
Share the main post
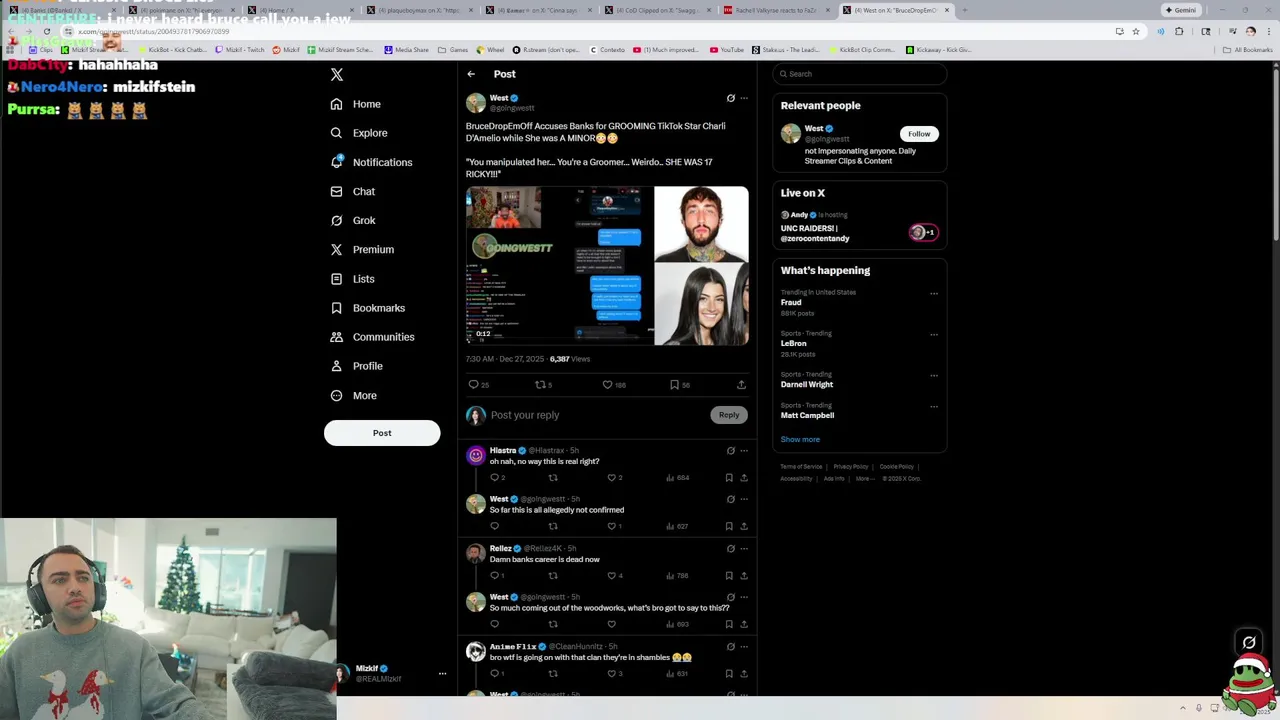[x=741, y=384]
